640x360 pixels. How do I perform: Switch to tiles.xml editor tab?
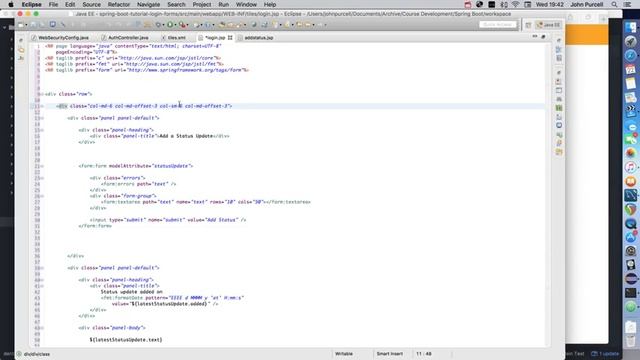pyautogui.click(x=176, y=38)
